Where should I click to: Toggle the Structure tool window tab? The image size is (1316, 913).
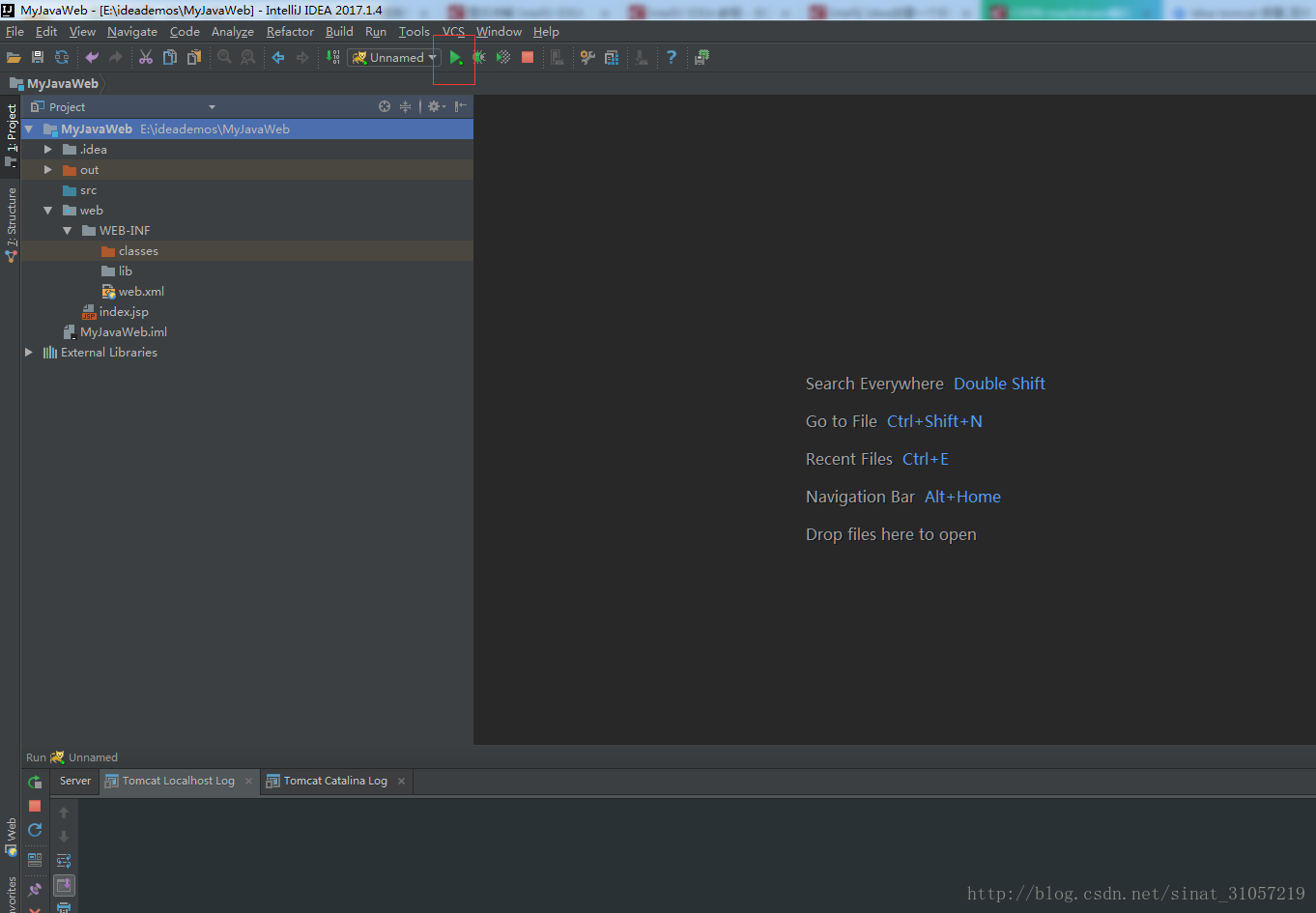tap(11, 224)
